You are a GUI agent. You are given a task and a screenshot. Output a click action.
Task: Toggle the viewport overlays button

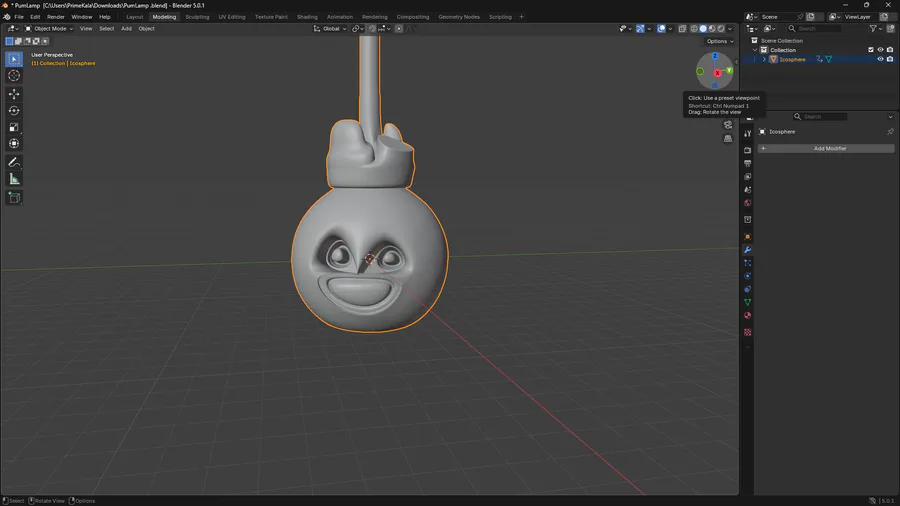click(661, 29)
